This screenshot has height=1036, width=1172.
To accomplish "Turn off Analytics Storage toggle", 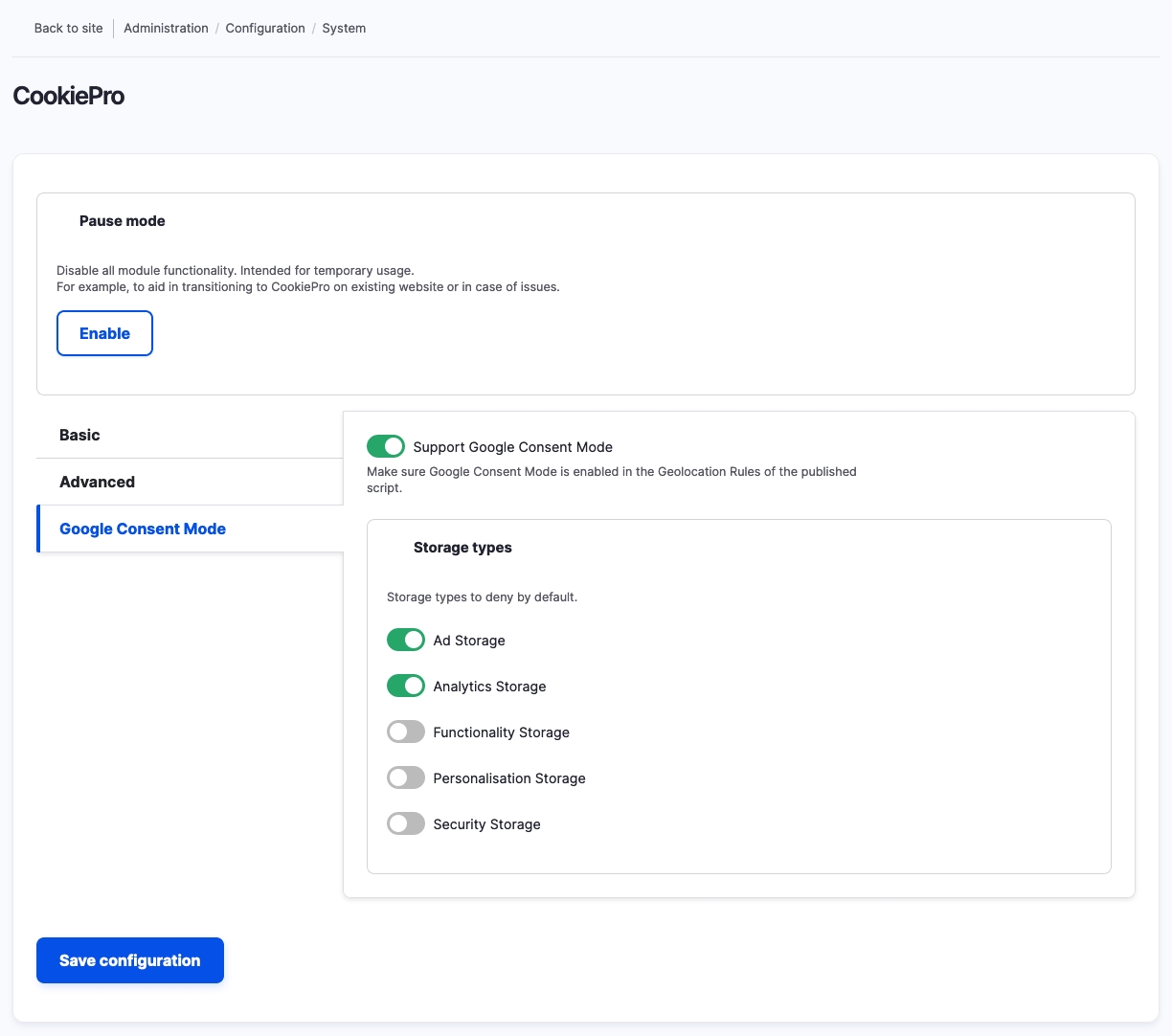I will pos(406,686).
